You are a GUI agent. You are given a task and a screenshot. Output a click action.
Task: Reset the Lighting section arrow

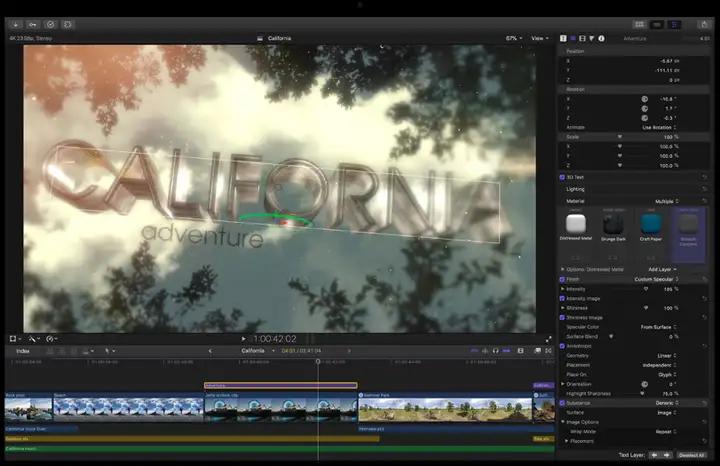[704, 189]
